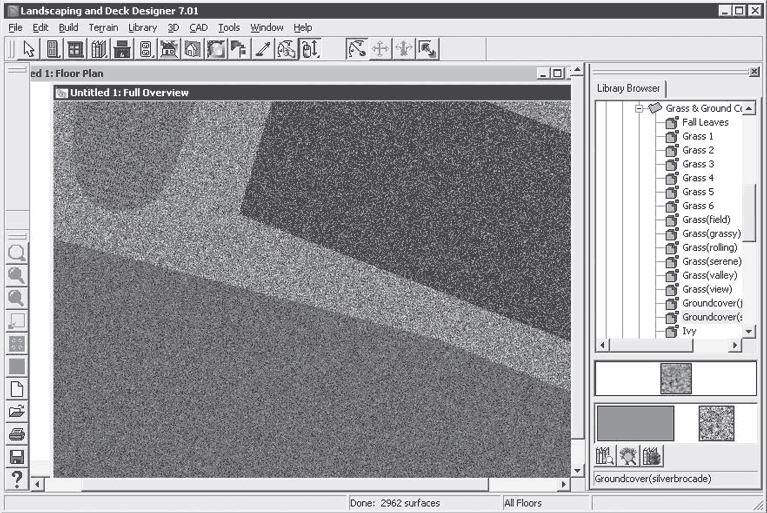Click the door tool icon

(x=53, y=49)
